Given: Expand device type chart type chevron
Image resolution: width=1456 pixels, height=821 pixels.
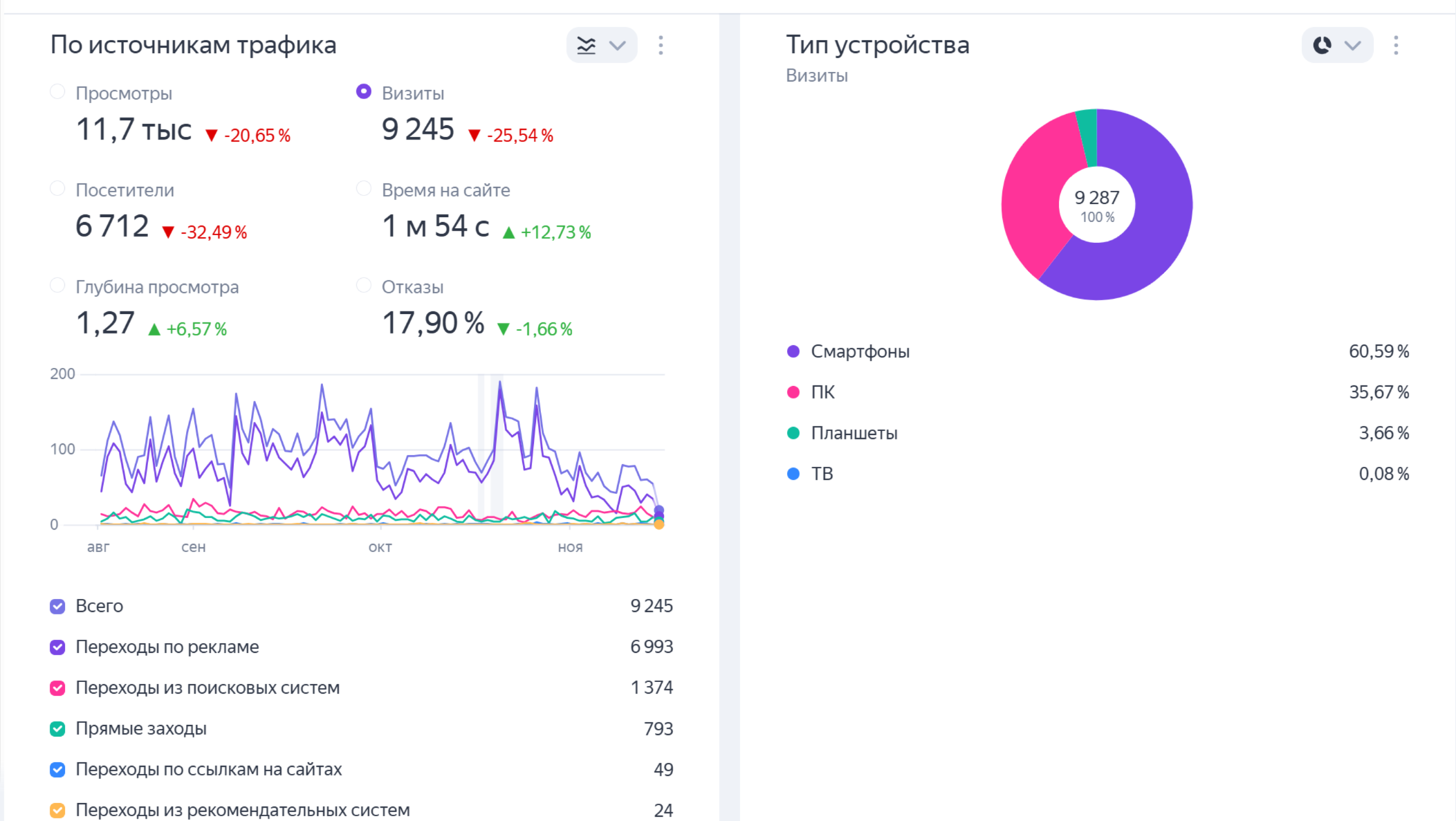Looking at the screenshot, I should pyautogui.click(x=1352, y=46).
